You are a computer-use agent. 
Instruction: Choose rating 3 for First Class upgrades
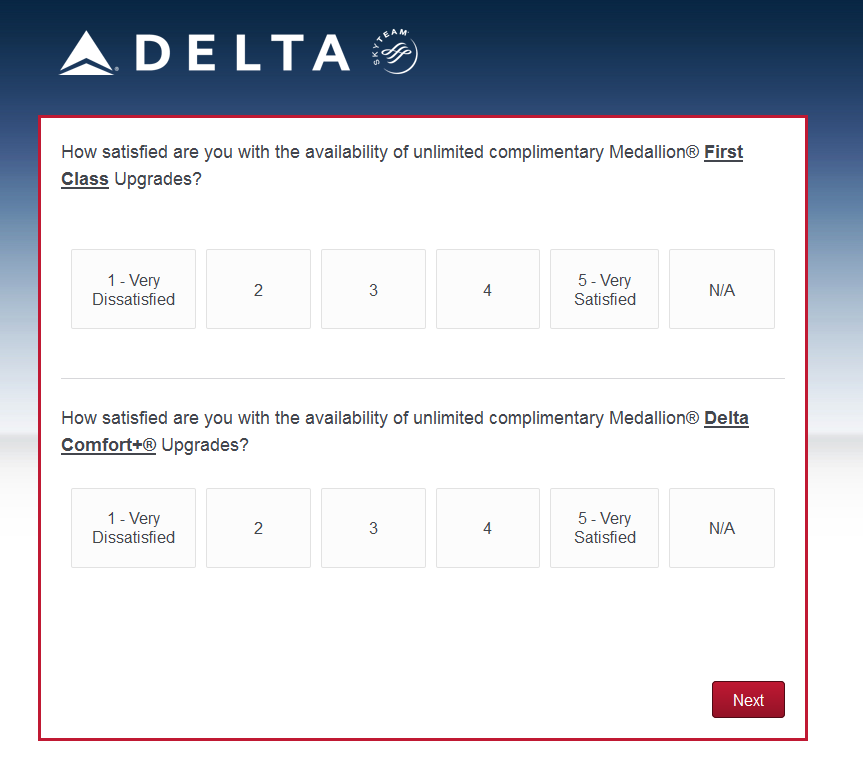coord(373,289)
